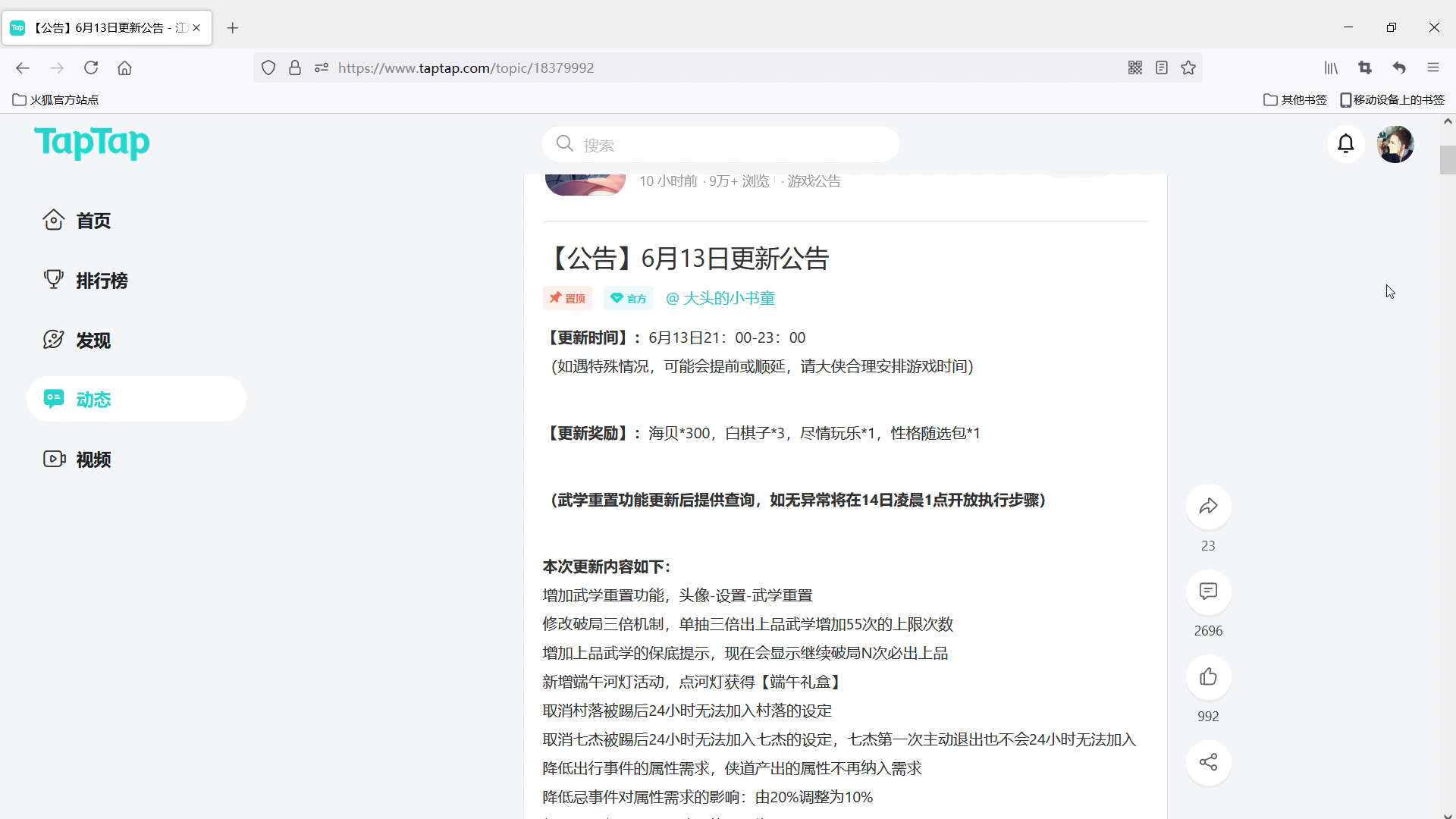Expand the 其他书签 bookmarks folder
Viewport: 1456px width, 819px height.
[x=1294, y=99]
